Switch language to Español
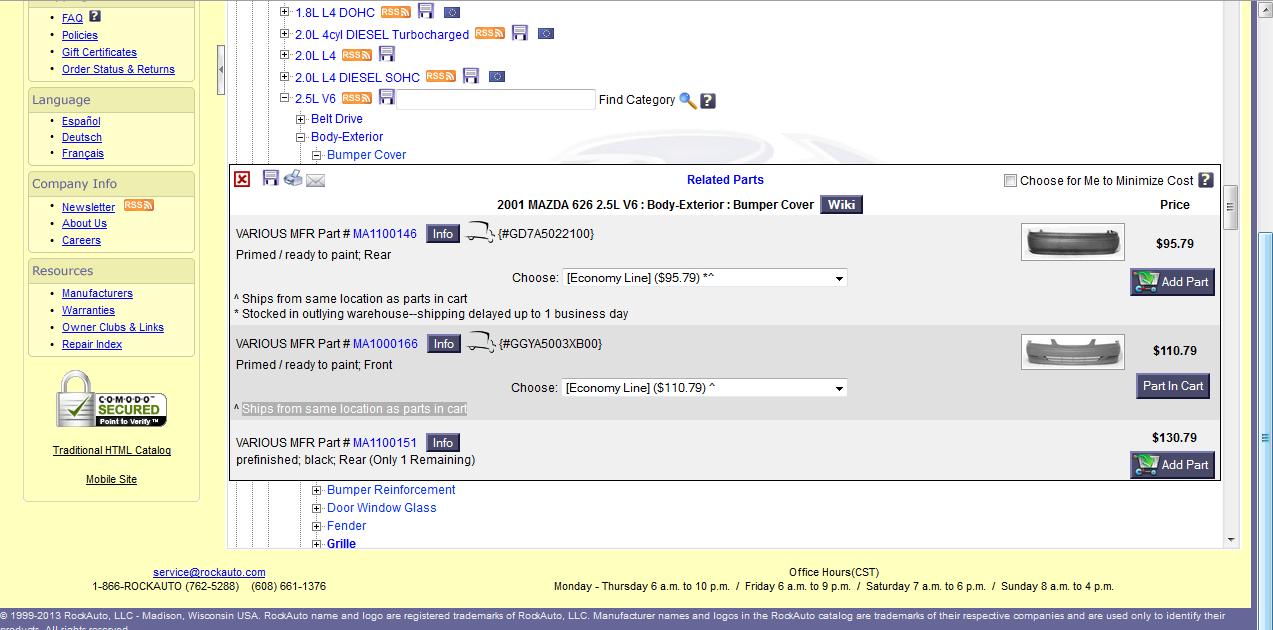The width and height of the screenshot is (1273, 630). [81, 121]
